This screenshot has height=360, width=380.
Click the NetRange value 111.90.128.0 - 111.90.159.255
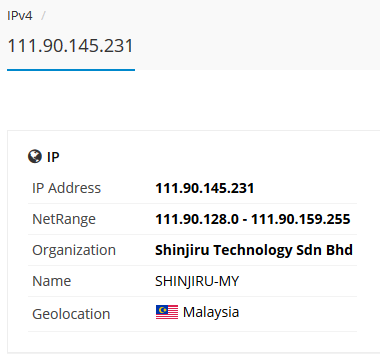(x=253, y=219)
